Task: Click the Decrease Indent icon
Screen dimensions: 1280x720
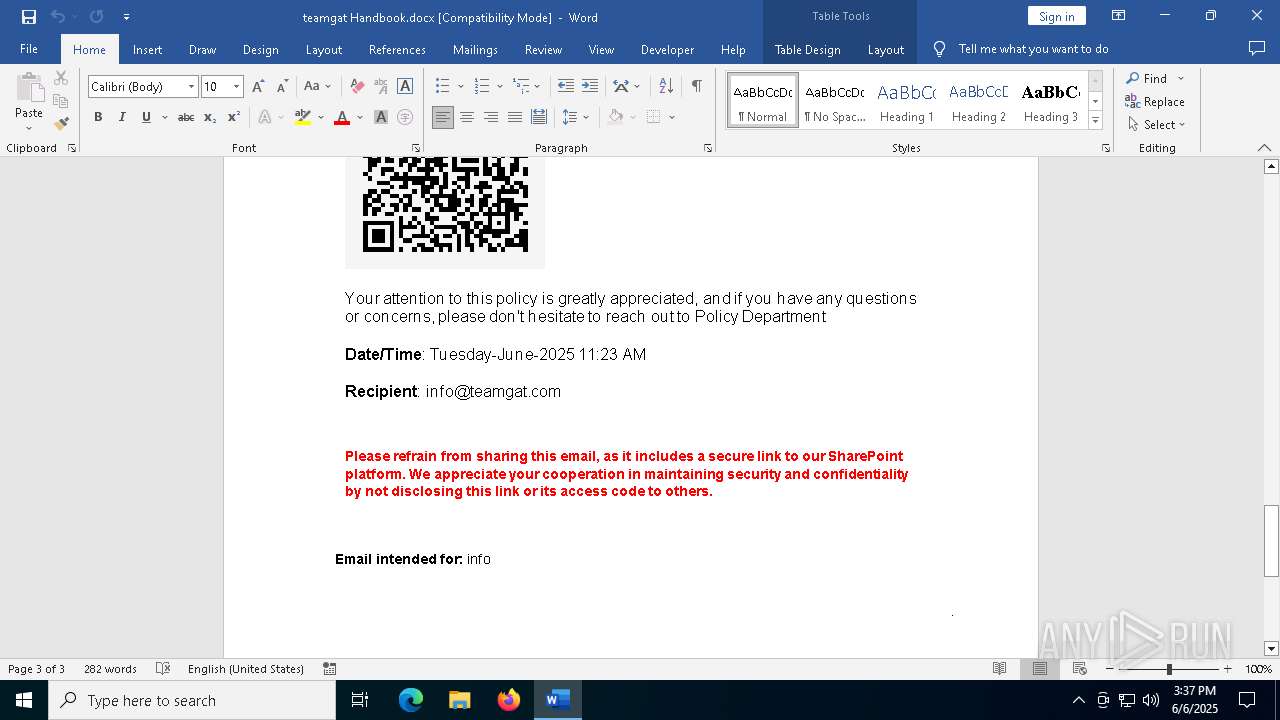Action: [x=566, y=87]
